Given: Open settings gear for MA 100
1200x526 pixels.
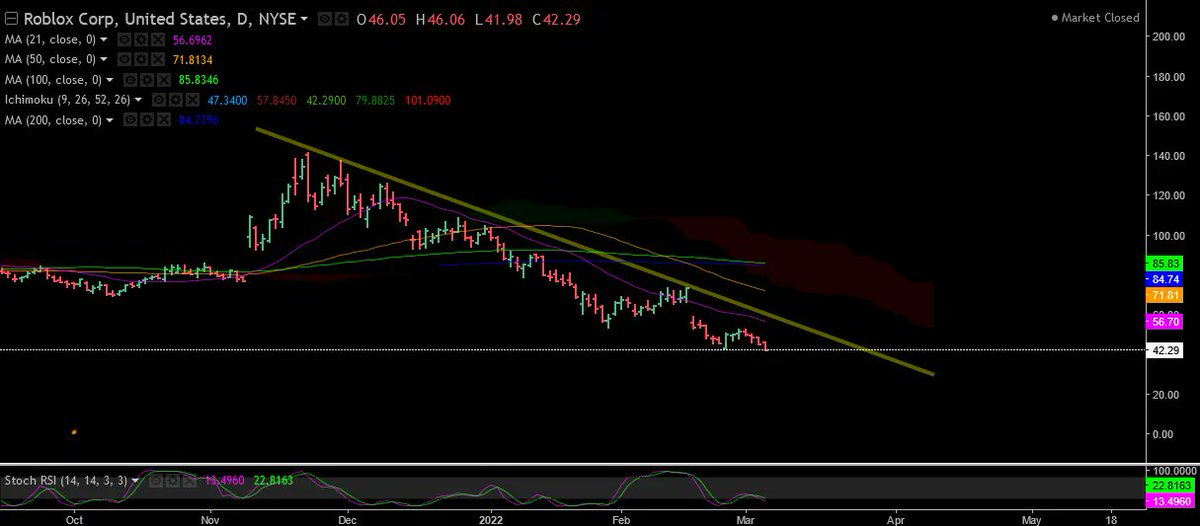Looking at the screenshot, I should coord(147,80).
